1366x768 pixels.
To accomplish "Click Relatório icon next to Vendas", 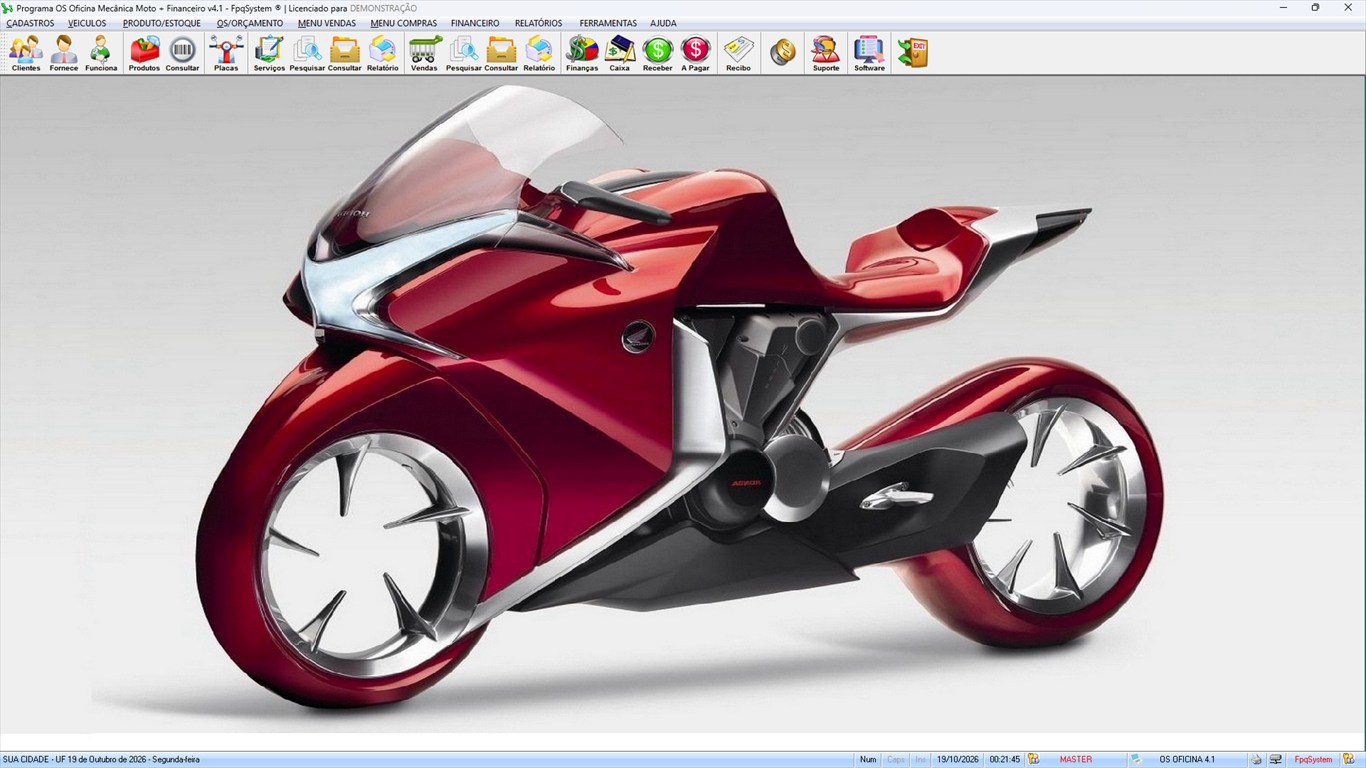I will point(539,53).
